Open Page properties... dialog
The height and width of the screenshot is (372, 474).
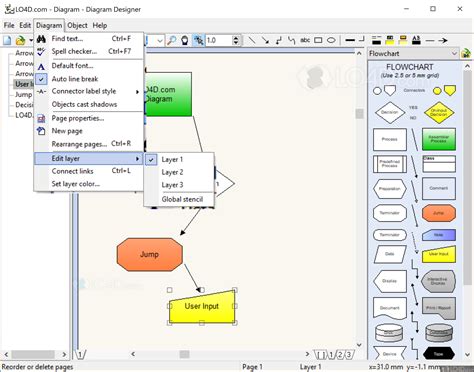(x=89, y=118)
